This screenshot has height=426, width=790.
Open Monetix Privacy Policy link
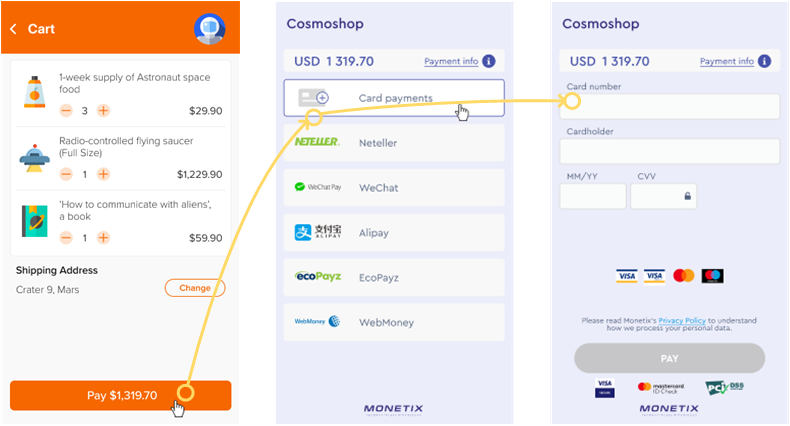pyautogui.click(x=682, y=320)
